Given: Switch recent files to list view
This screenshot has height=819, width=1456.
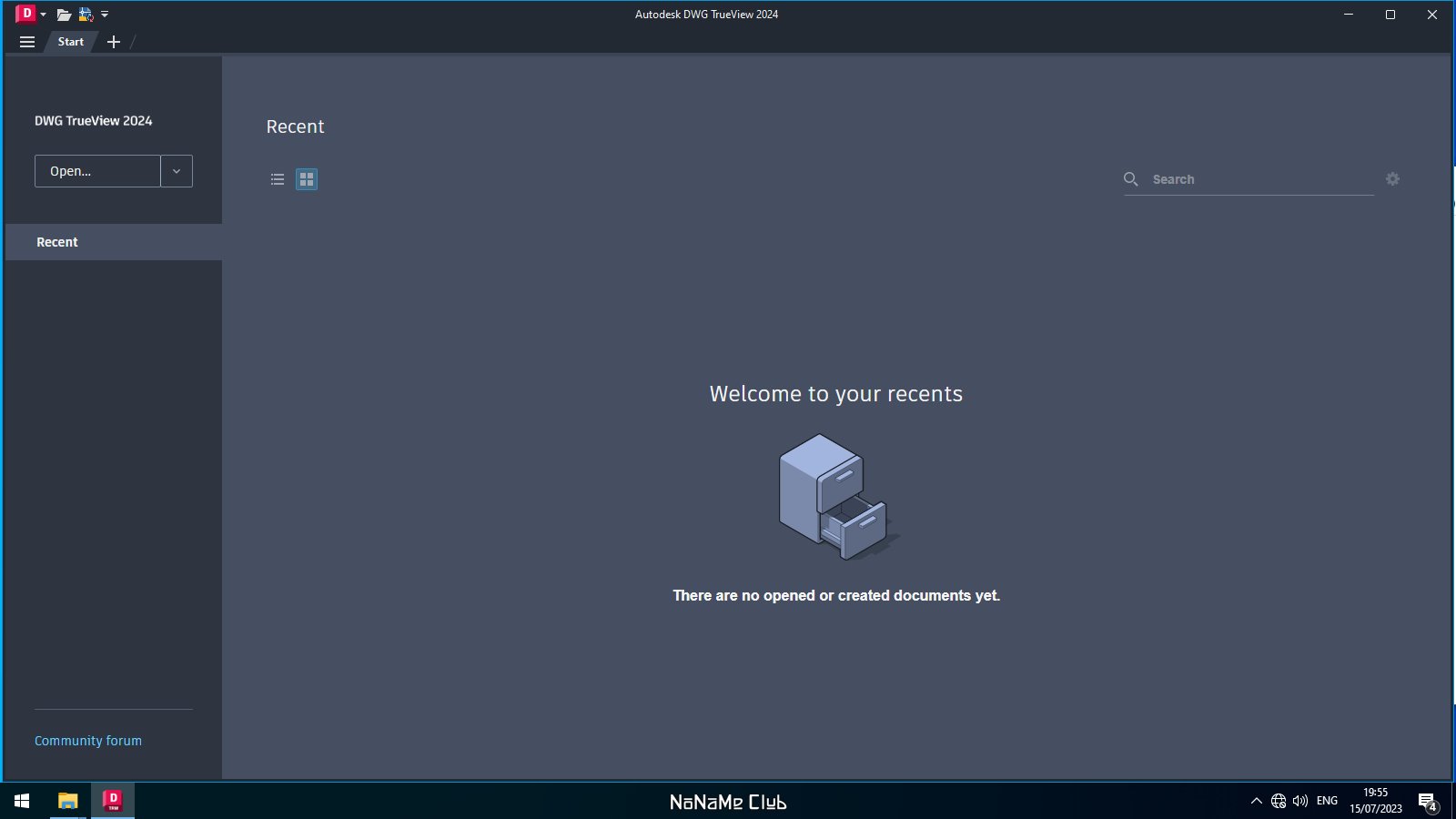Looking at the screenshot, I should [278, 179].
